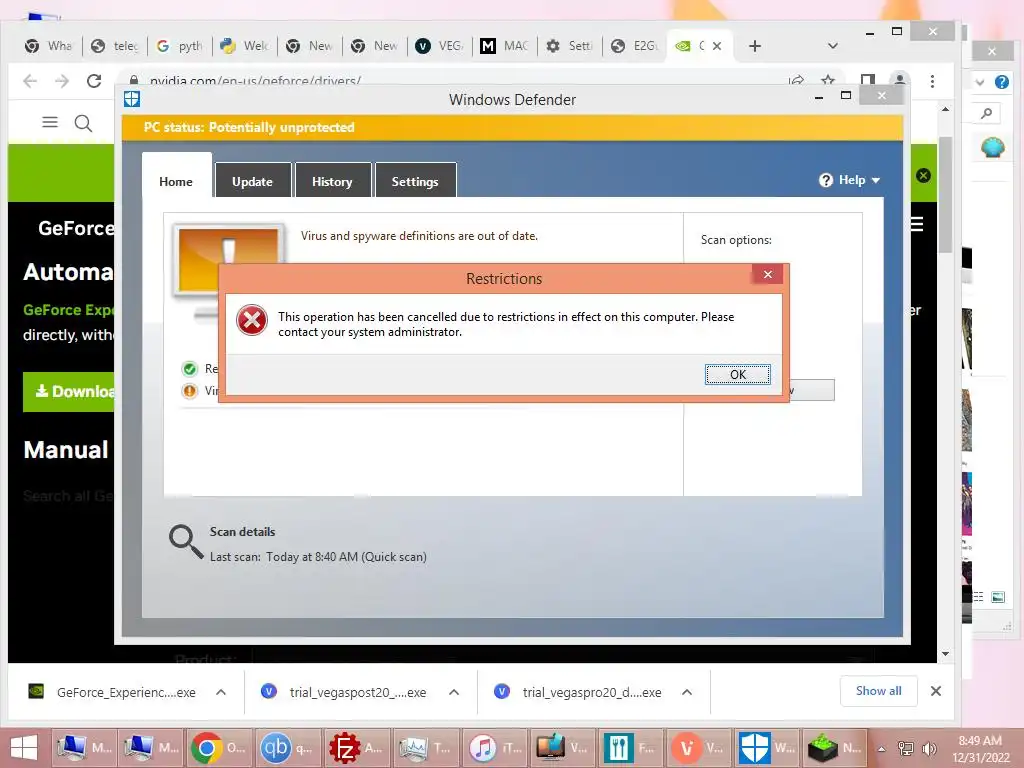Open Task Manager from the taskbar
1024x768 pixels.
(424, 748)
